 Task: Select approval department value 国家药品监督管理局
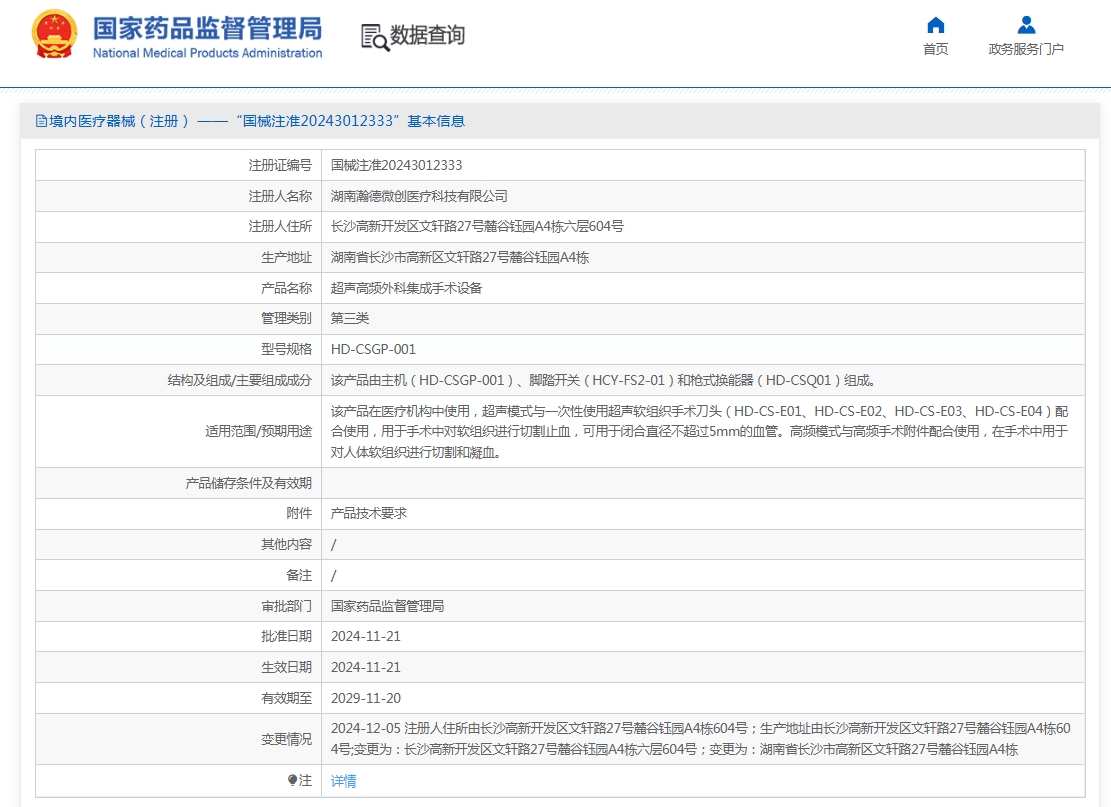coord(388,606)
